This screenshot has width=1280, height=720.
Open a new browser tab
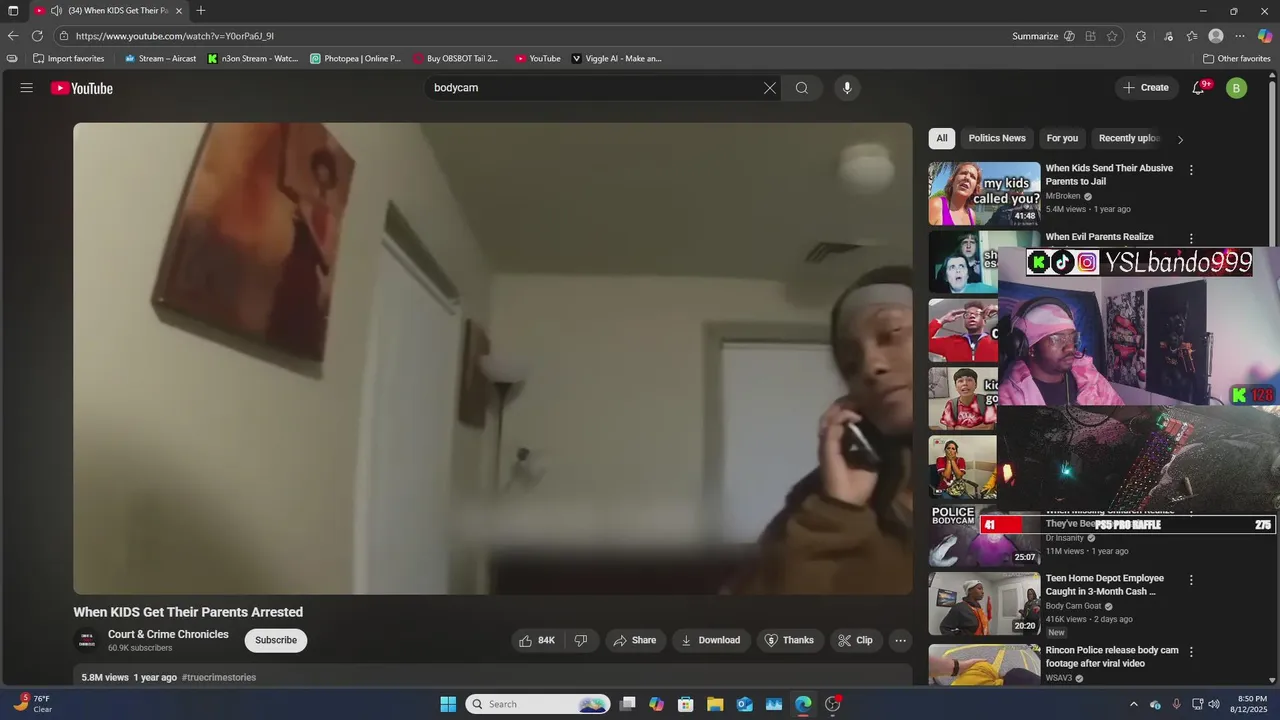pyautogui.click(x=201, y=10)
